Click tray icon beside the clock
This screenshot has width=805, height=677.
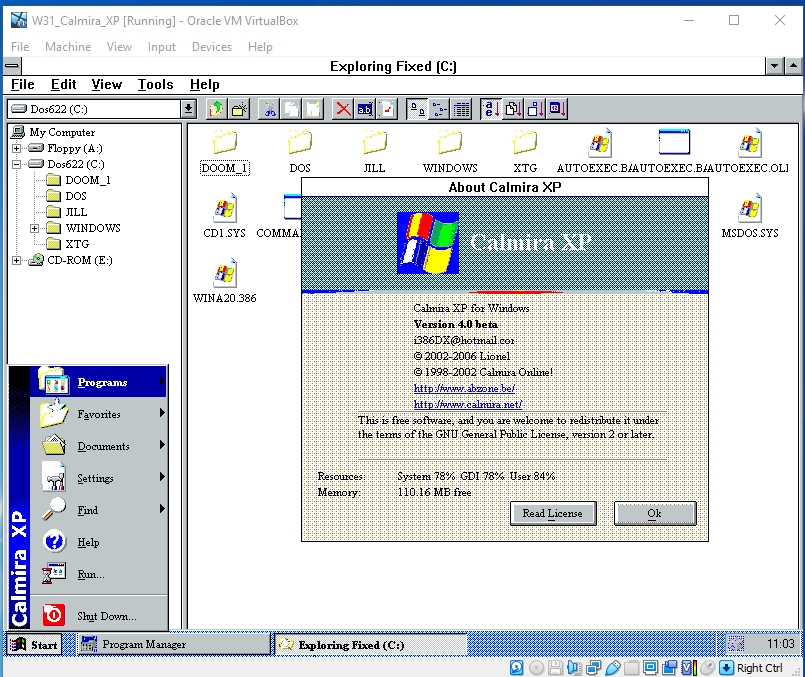(736, 644)
